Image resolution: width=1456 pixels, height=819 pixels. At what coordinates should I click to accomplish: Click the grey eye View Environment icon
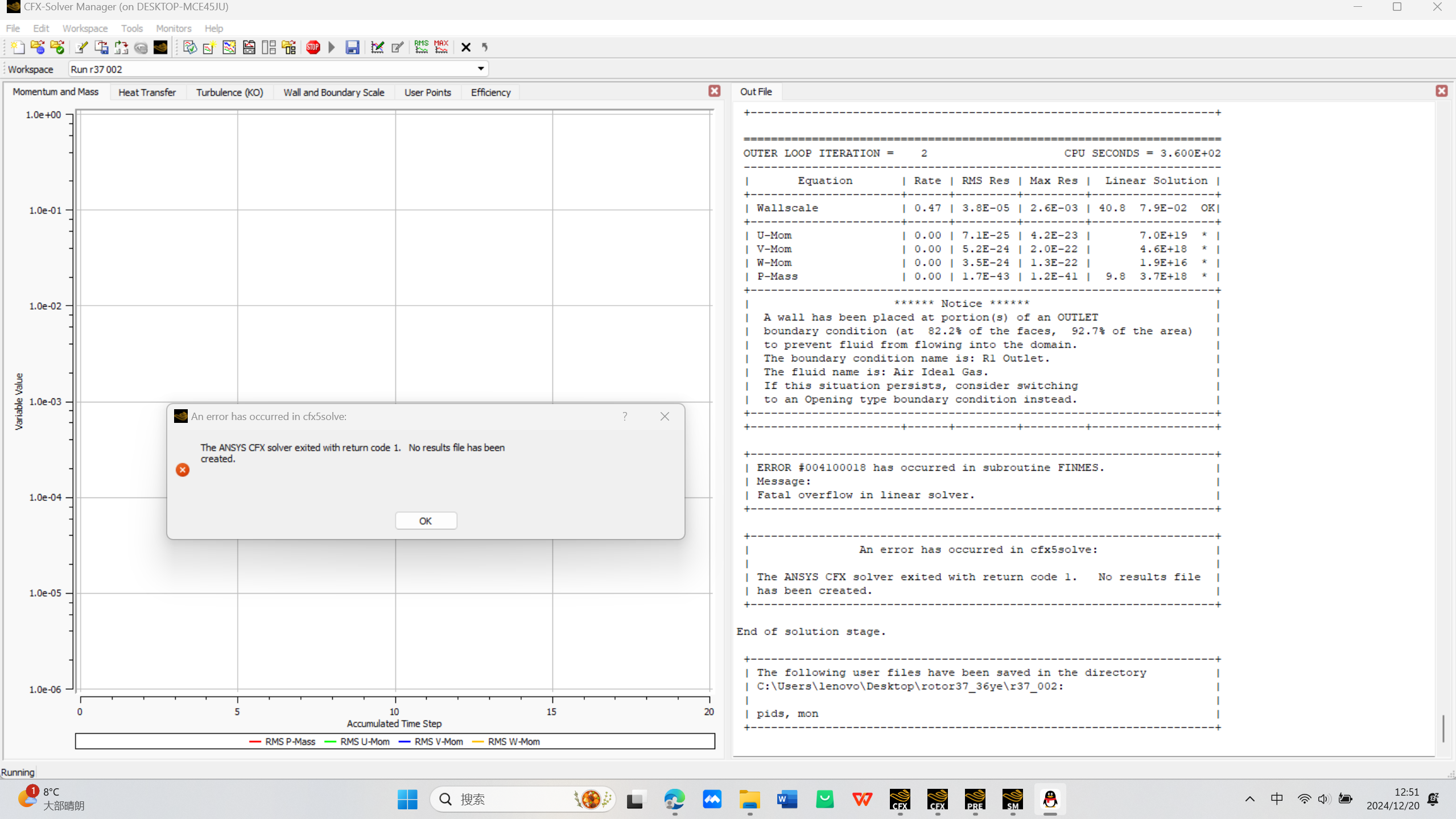141,47
